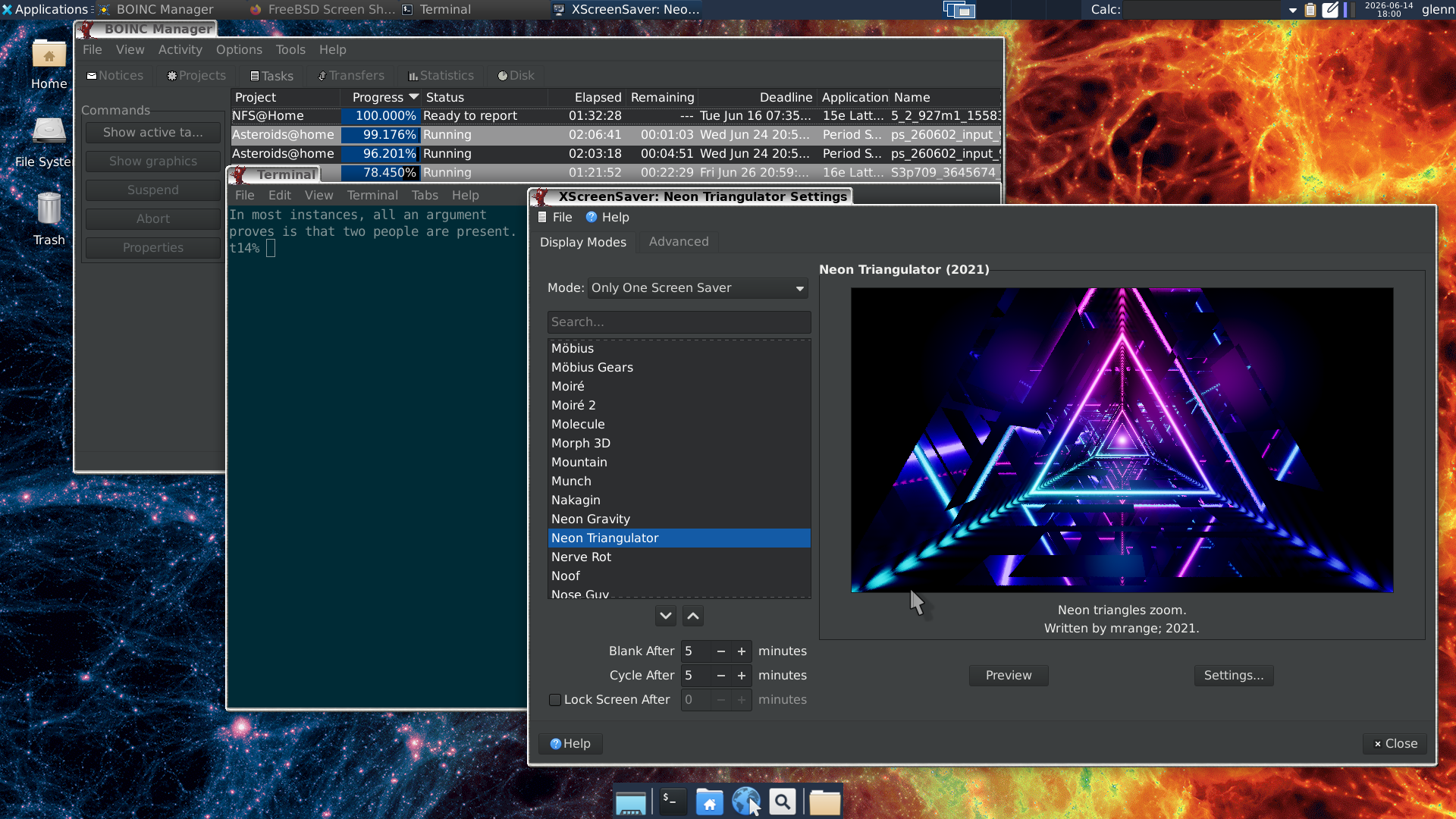Viewport: 1456px width, 819px height.
Task: Switch to the Statistics tab in BOINC
Action: tap(441, 76)
